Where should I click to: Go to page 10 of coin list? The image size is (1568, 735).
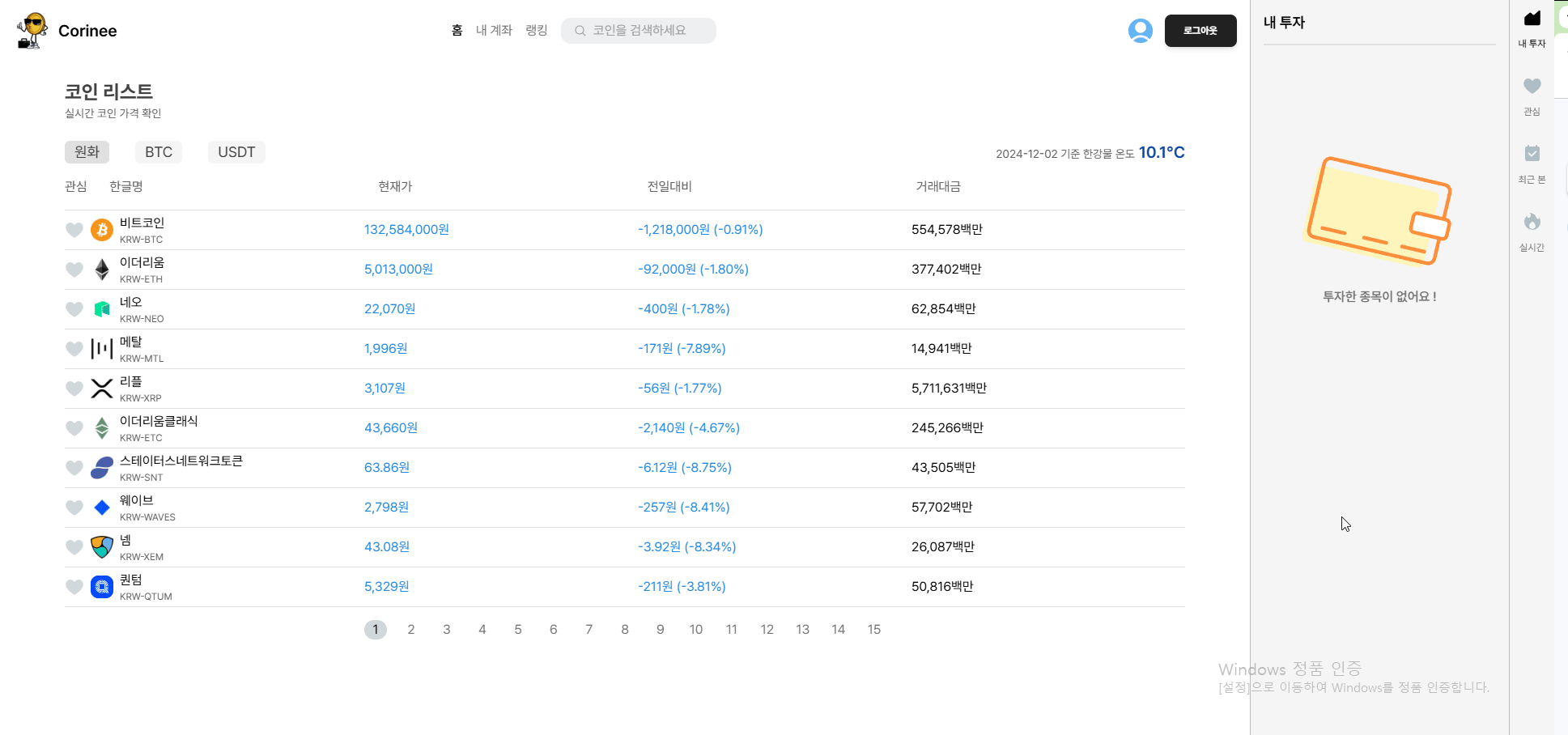point(696,630)
